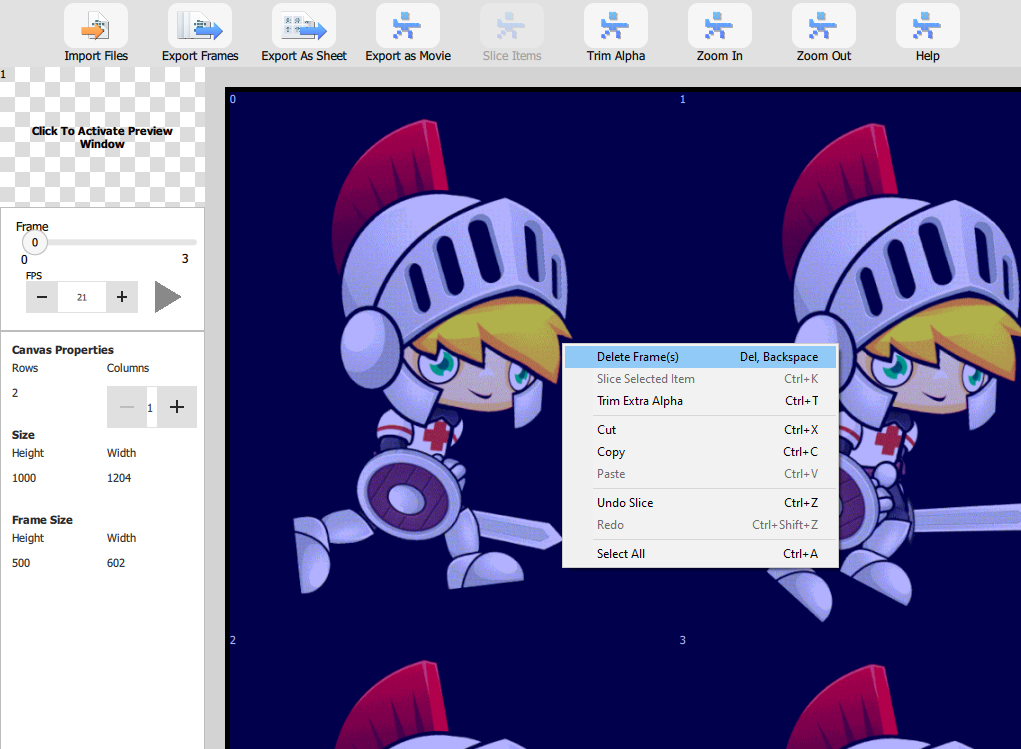
Task: Increase the Columns count with the plus button
Action: [176, 407]
